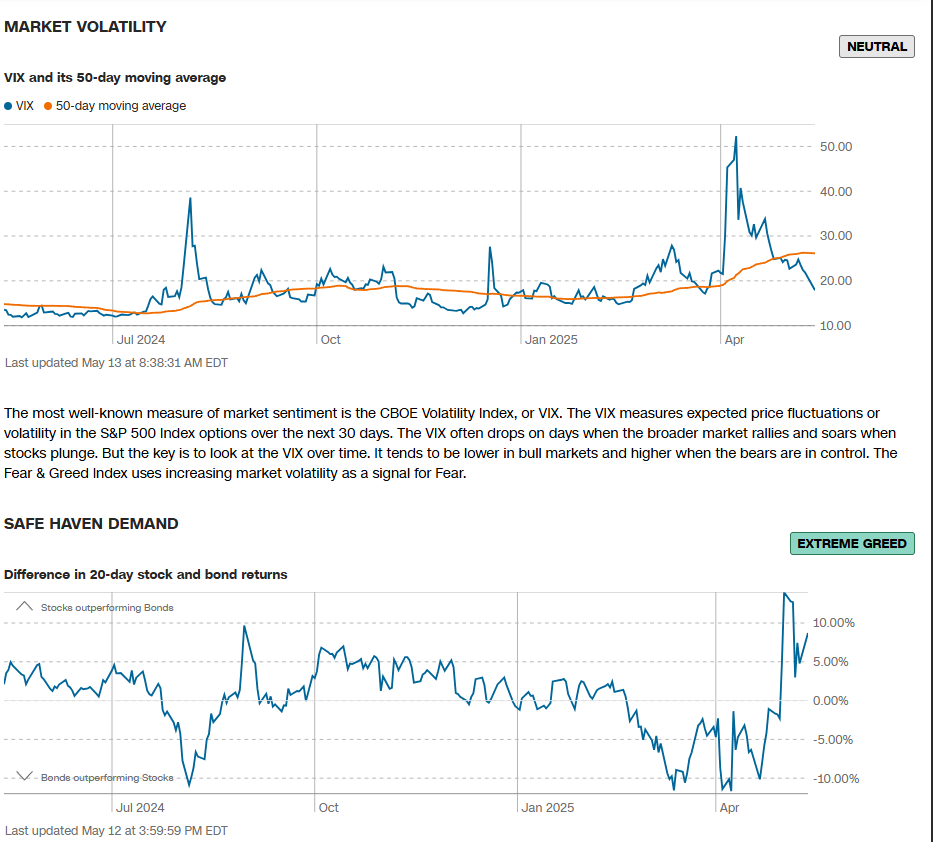933x842 pixels.
Task: Toggle the VIX series legend label
Action: coord(25,106)
